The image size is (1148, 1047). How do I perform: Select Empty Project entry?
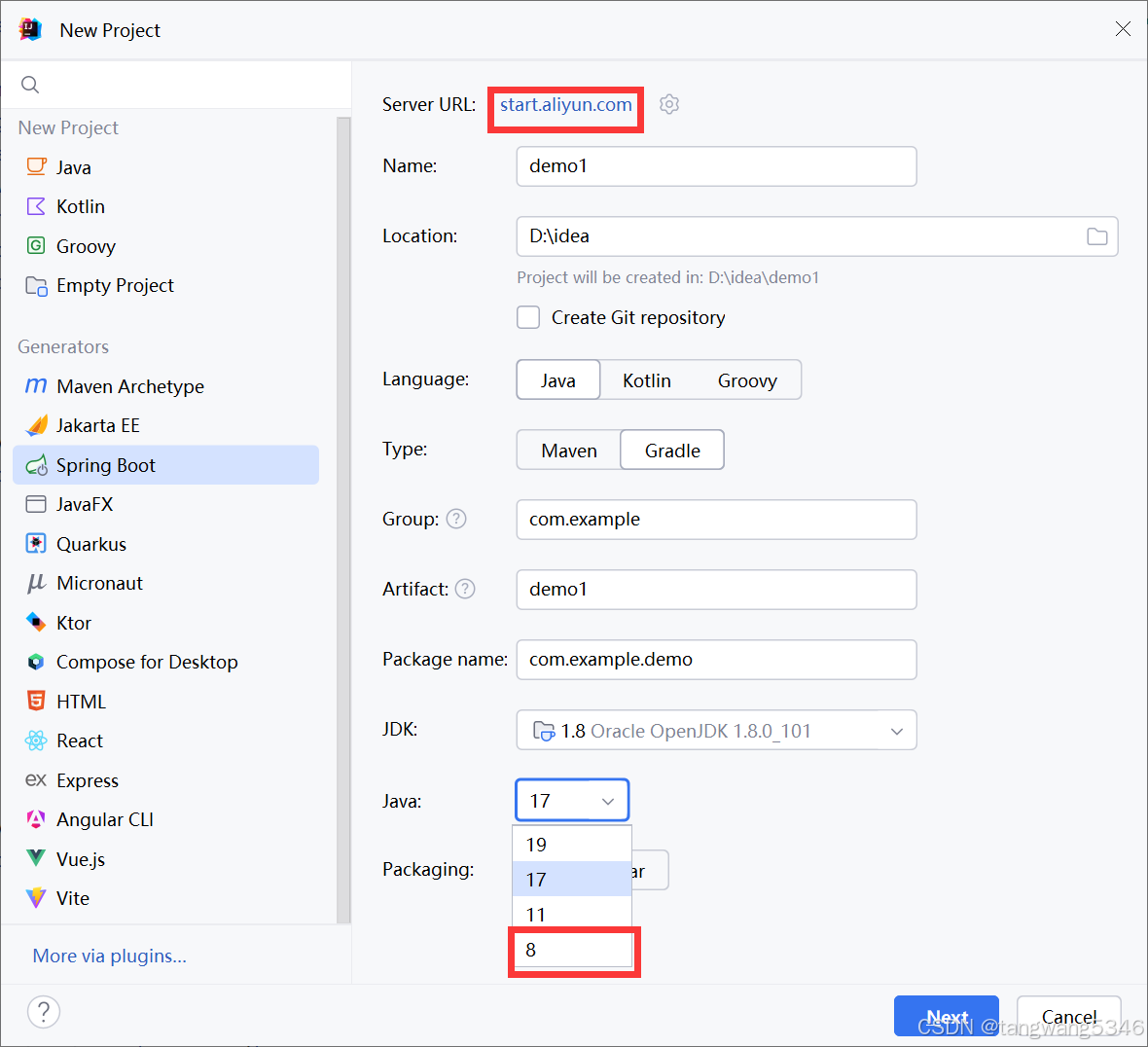(x=166, y=285)
